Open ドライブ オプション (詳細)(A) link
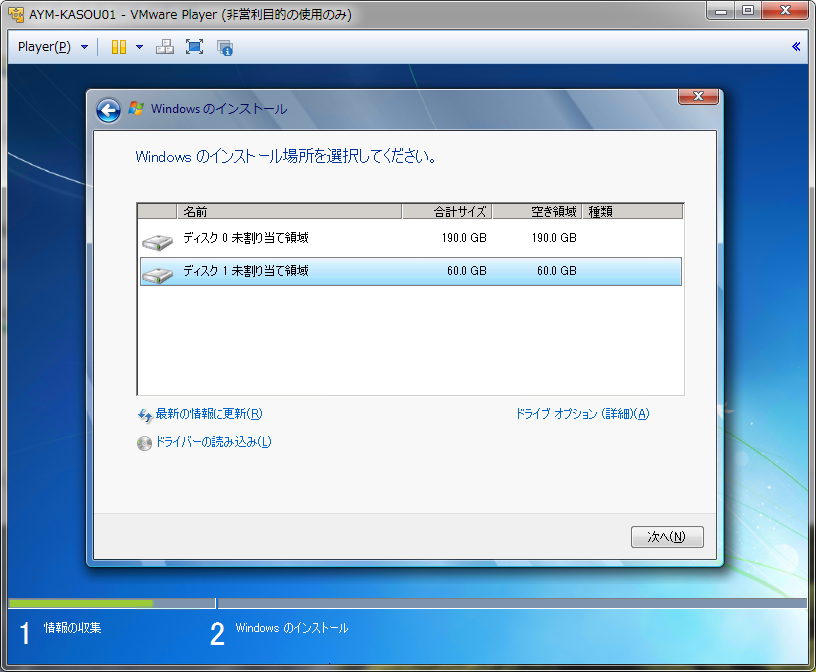The width and height of the screenshot is (816, 672). coord(582,414)
